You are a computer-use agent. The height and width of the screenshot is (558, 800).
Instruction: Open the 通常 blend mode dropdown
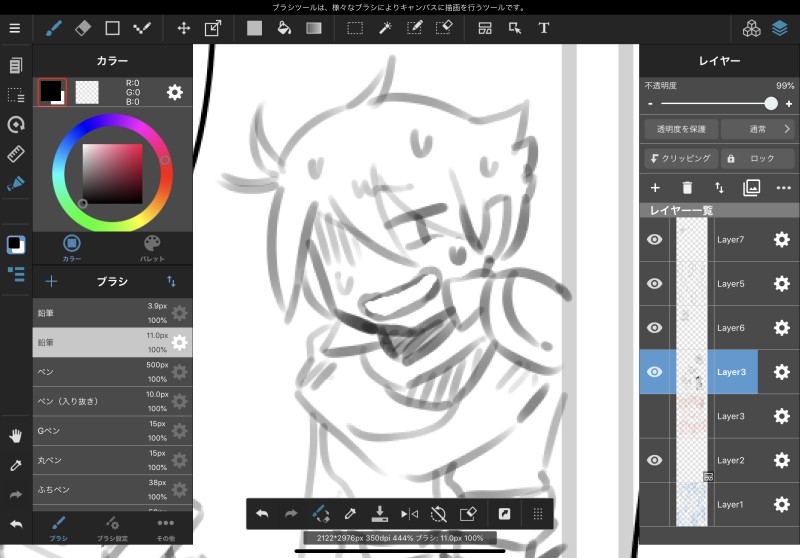(758, 129)
